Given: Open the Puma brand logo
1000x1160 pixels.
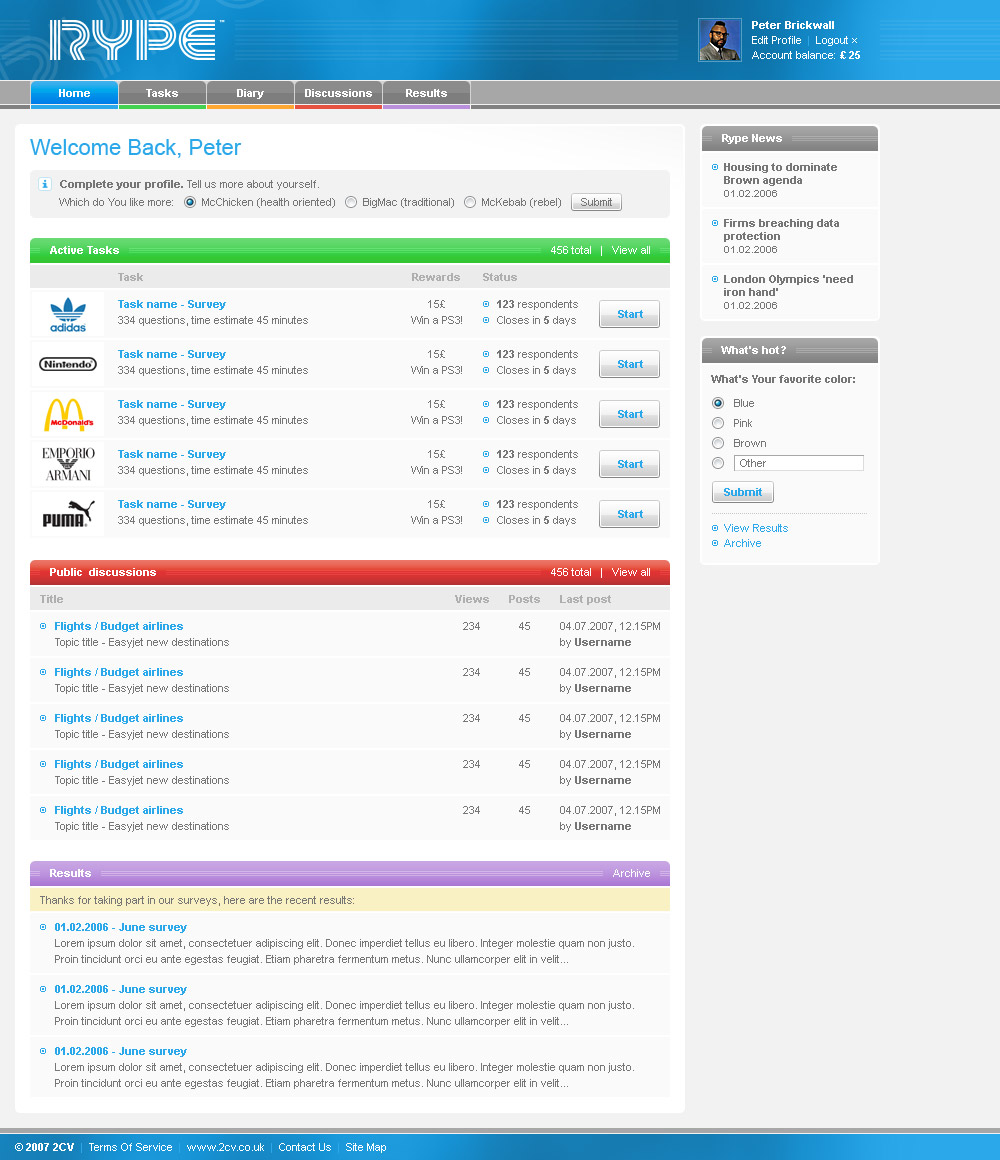Looking at the screenshot, I should coord(68,514).
